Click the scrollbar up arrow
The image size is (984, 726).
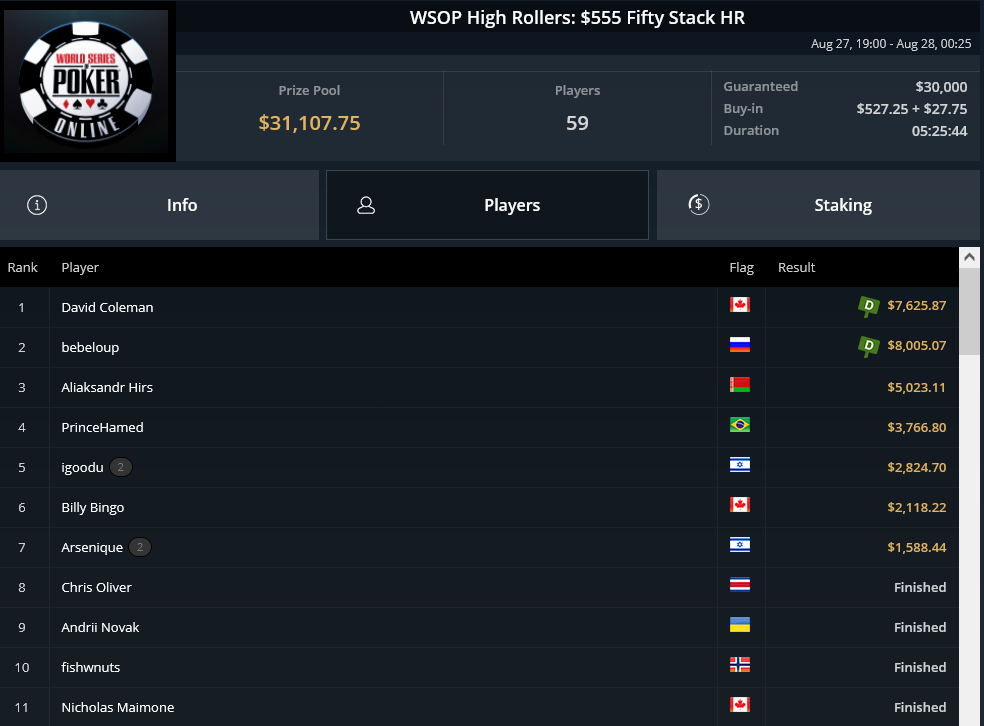pyautogui.click(x=969, y=257)
